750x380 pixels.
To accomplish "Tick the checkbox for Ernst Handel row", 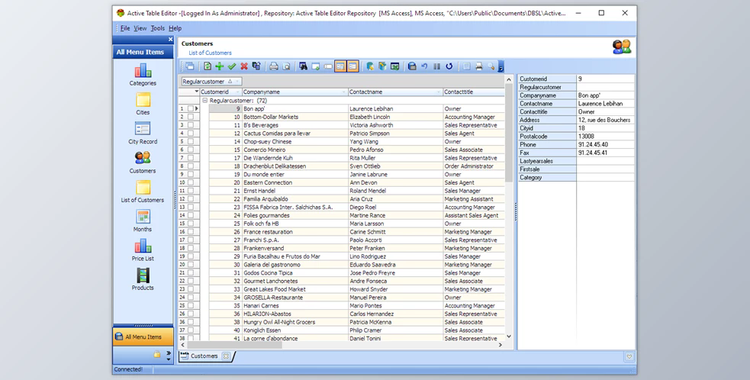I will tap(190, 190).
